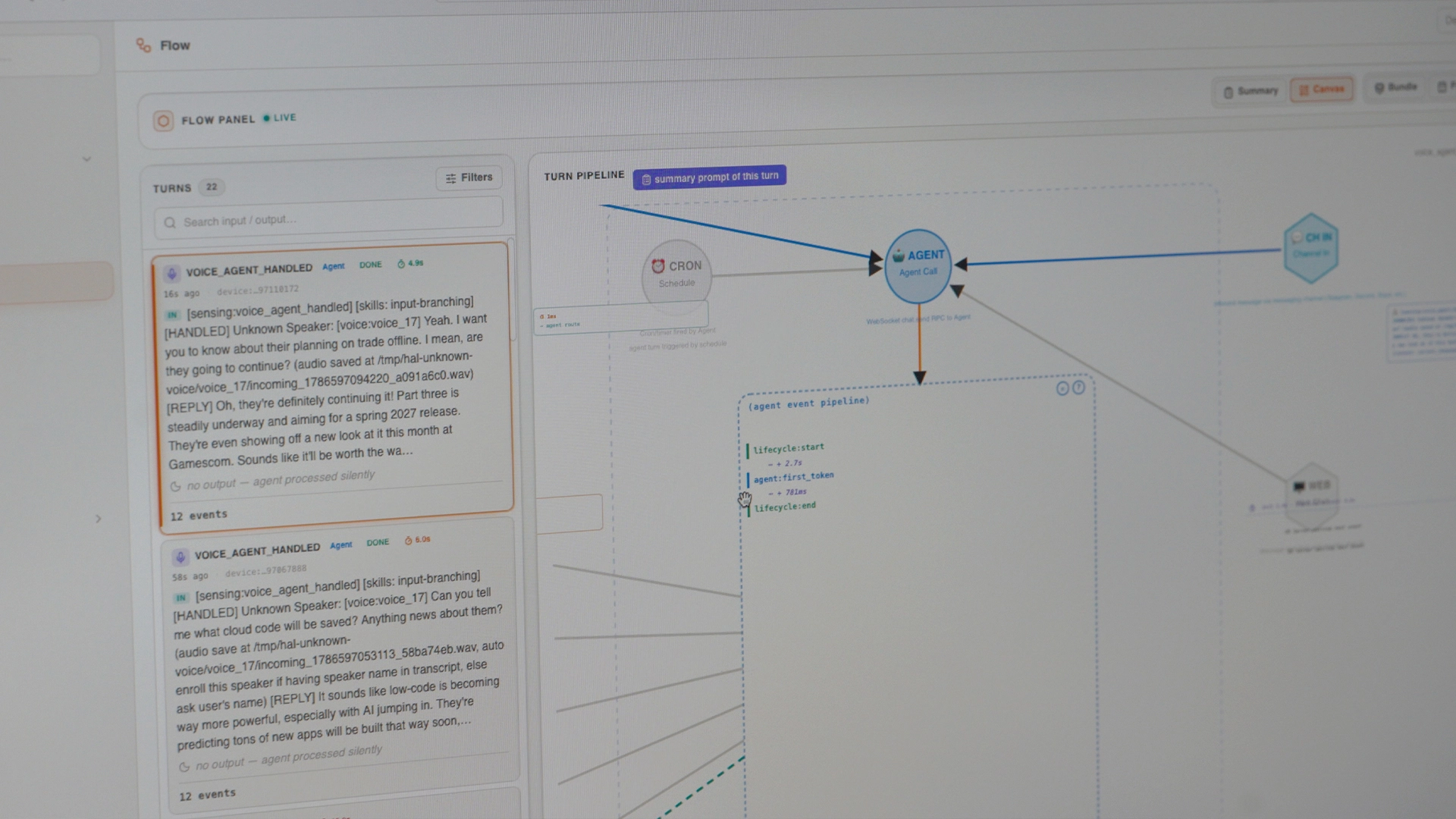The height and width of the screenshot is (819, 1456).
Task: Click the microphone icon on the 58s-ago turn
Action: coord(180,557)
